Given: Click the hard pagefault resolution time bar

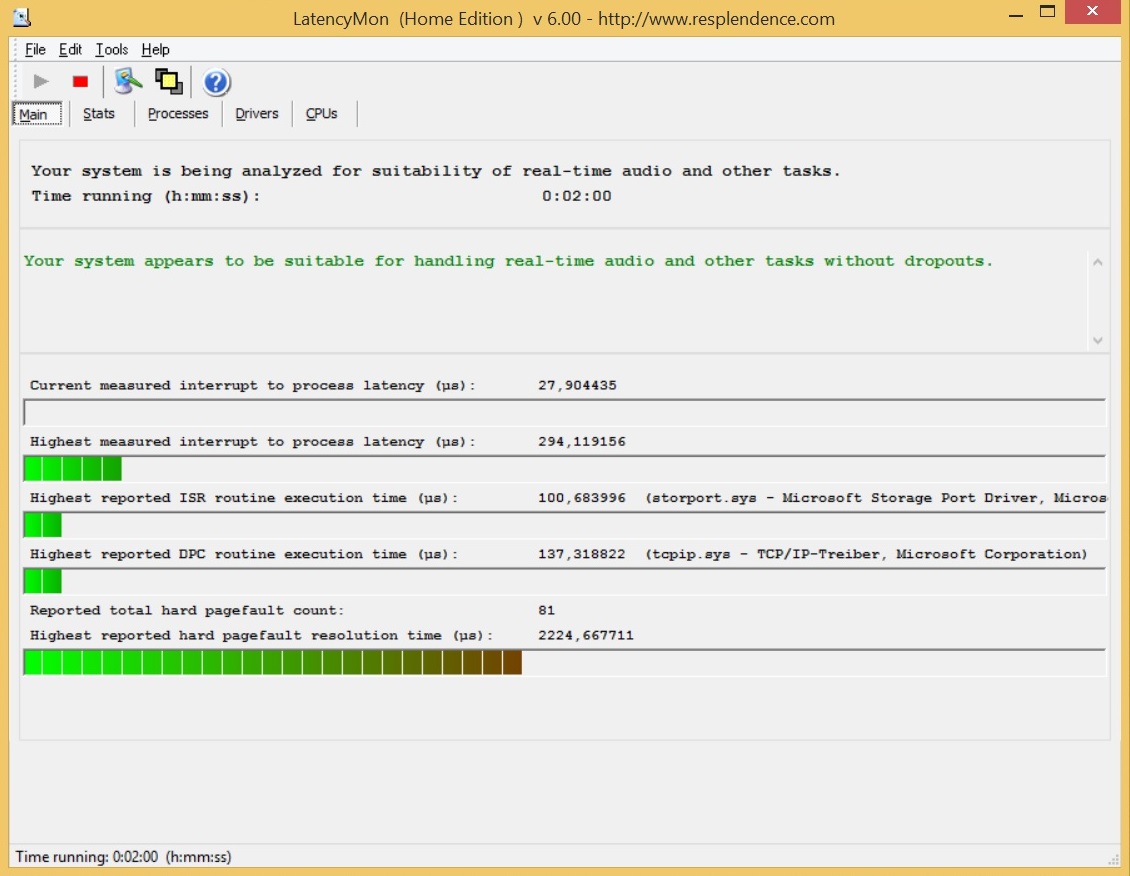Looking at the screenshot, I should coord(564,663).
